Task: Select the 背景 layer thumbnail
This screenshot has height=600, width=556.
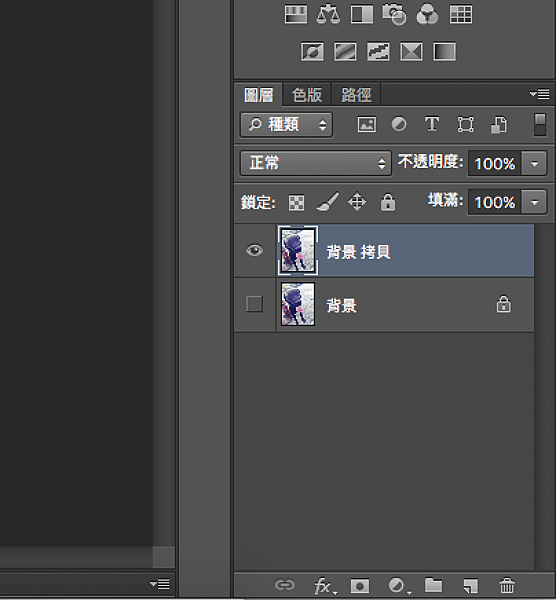Action: pos(298,304)
